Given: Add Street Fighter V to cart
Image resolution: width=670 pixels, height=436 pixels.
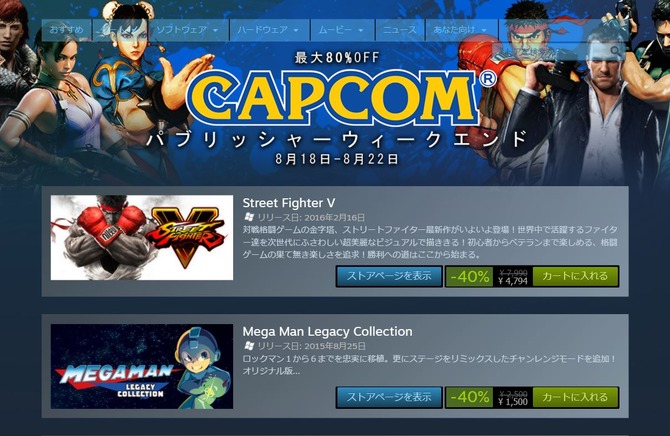Looking at the screenshot, I should tap(575, 276).
